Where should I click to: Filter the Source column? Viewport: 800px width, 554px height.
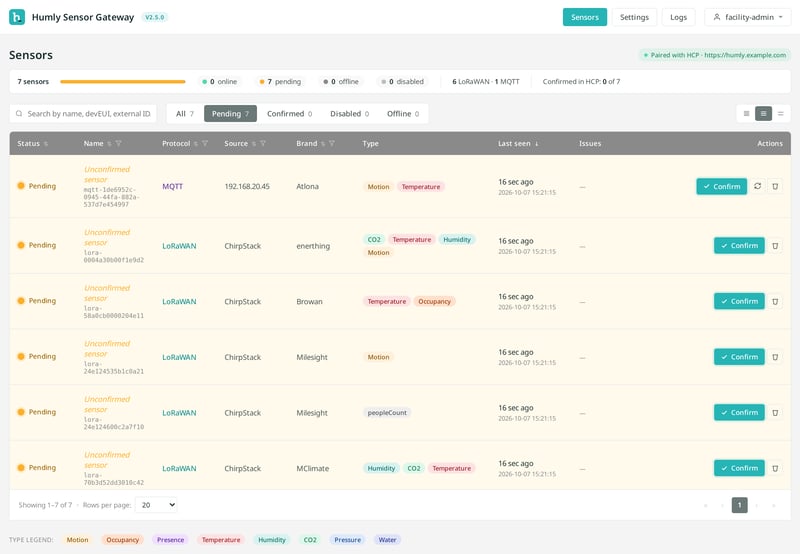[x=263, y=143]
